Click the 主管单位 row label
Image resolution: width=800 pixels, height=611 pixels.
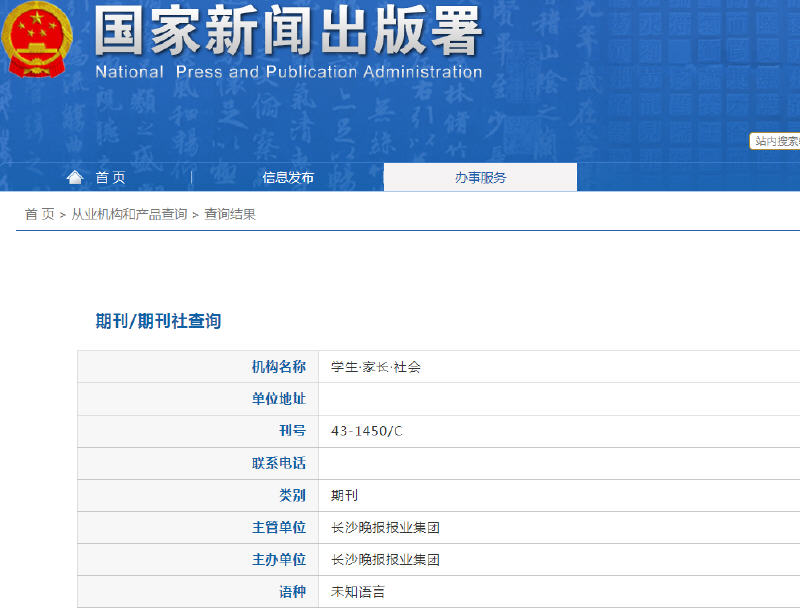279,527
